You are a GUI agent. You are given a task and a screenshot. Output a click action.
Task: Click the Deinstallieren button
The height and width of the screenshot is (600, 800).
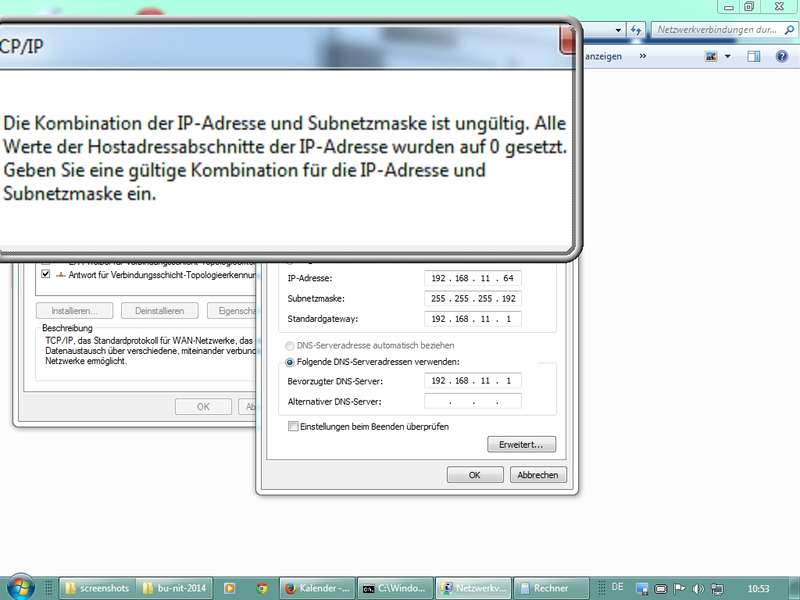(160, 311)
